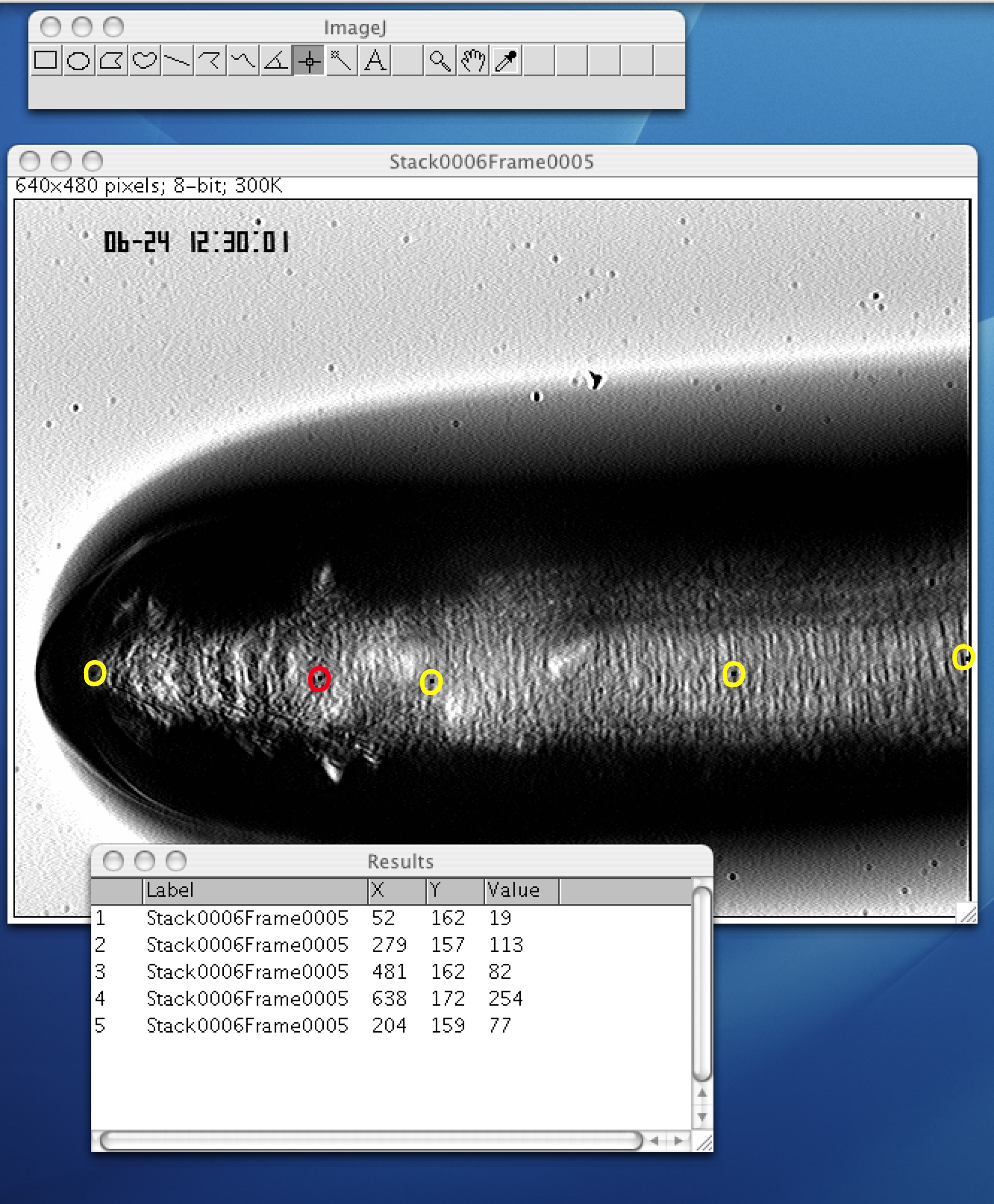The image size is (994, 1204).
Task: Choose the Text tool
Action: [375, 60]
